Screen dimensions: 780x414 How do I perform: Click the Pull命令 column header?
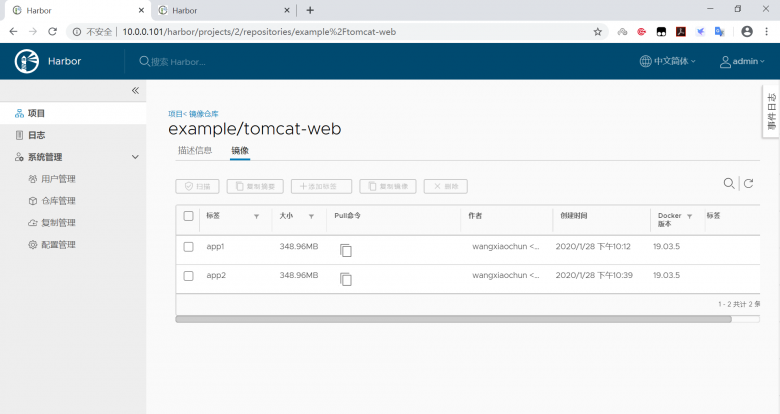coord(347,215)
